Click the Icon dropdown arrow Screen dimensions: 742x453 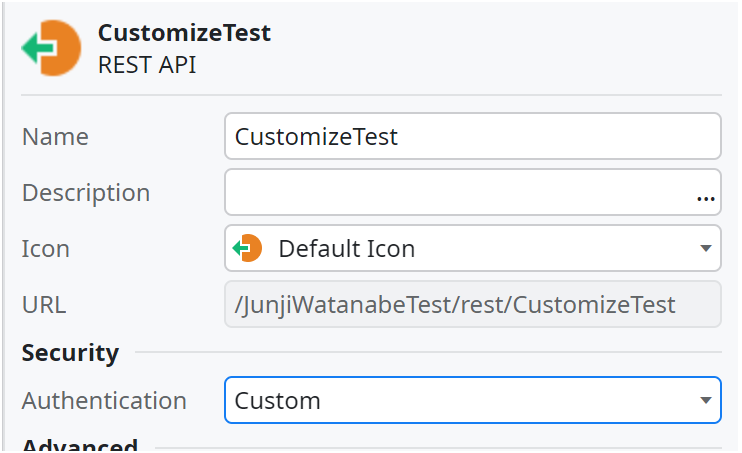click(x=705, y=248)
